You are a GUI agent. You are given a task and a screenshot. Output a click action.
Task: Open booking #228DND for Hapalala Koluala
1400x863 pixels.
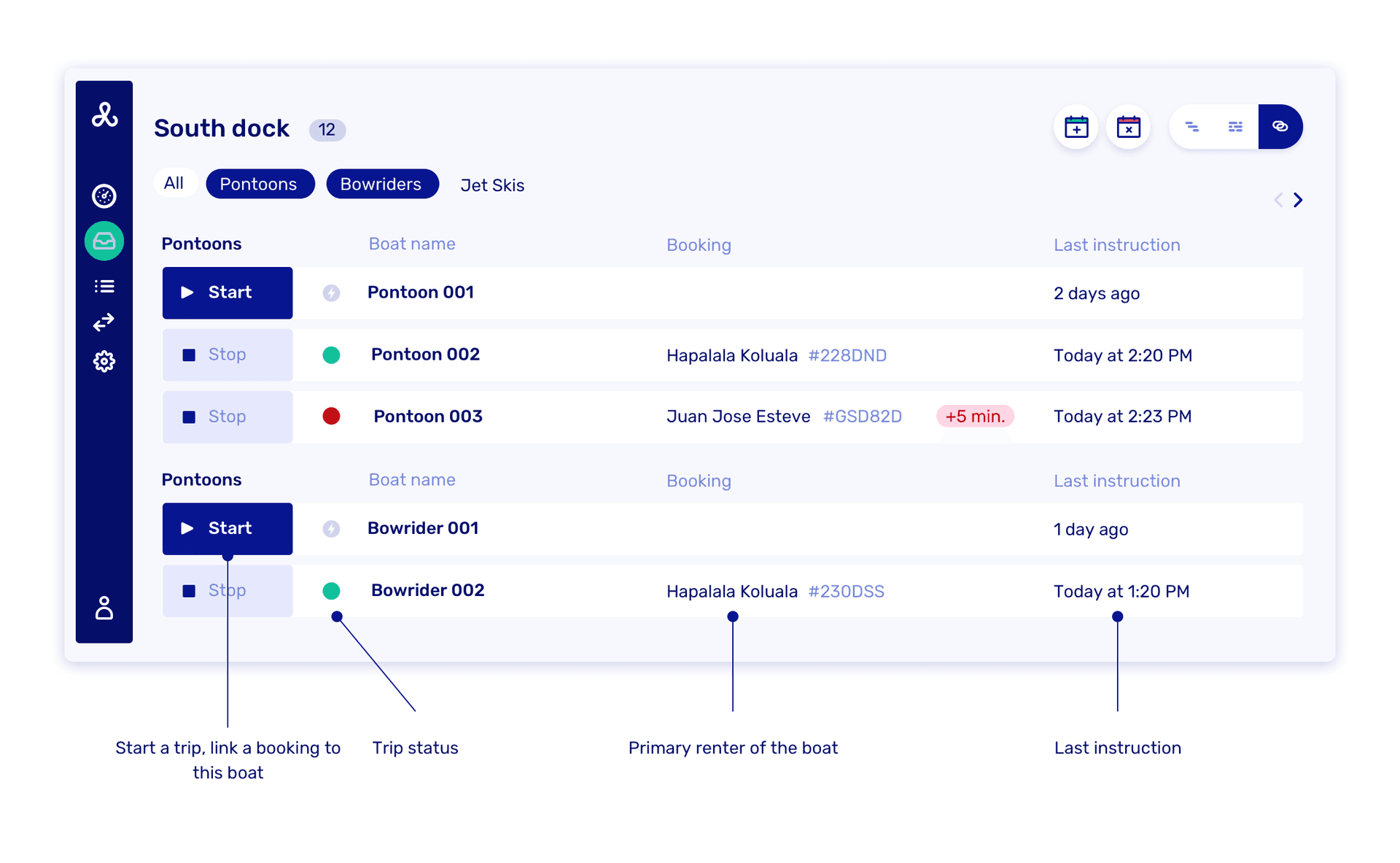pyautogui.click(x=847, y=355)
